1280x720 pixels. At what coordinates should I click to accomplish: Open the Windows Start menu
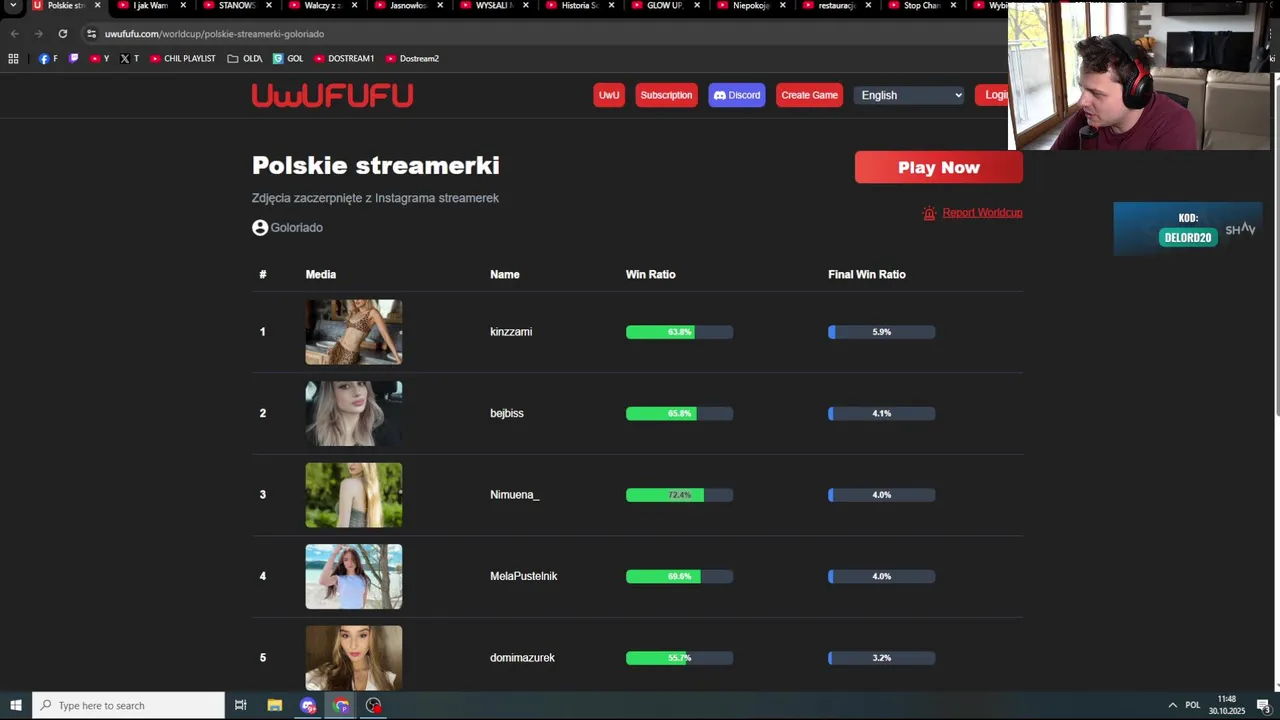[x=16, y=705]
